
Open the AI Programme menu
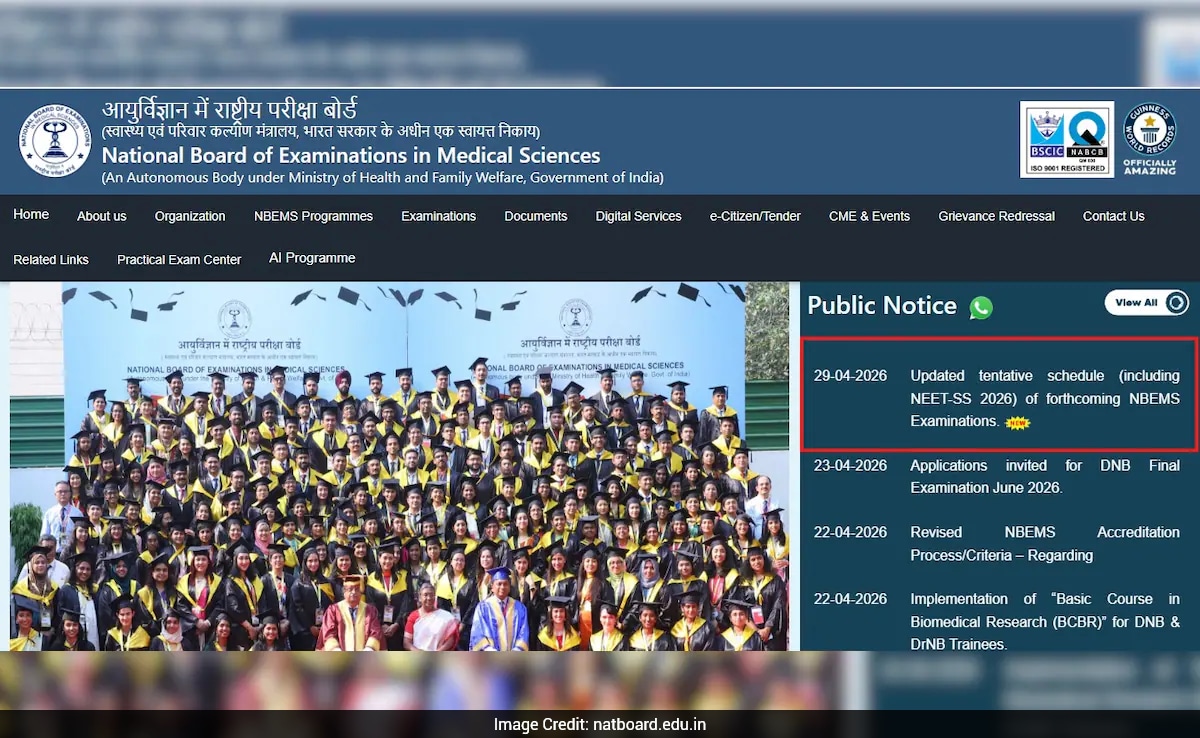tap(312, 258)
